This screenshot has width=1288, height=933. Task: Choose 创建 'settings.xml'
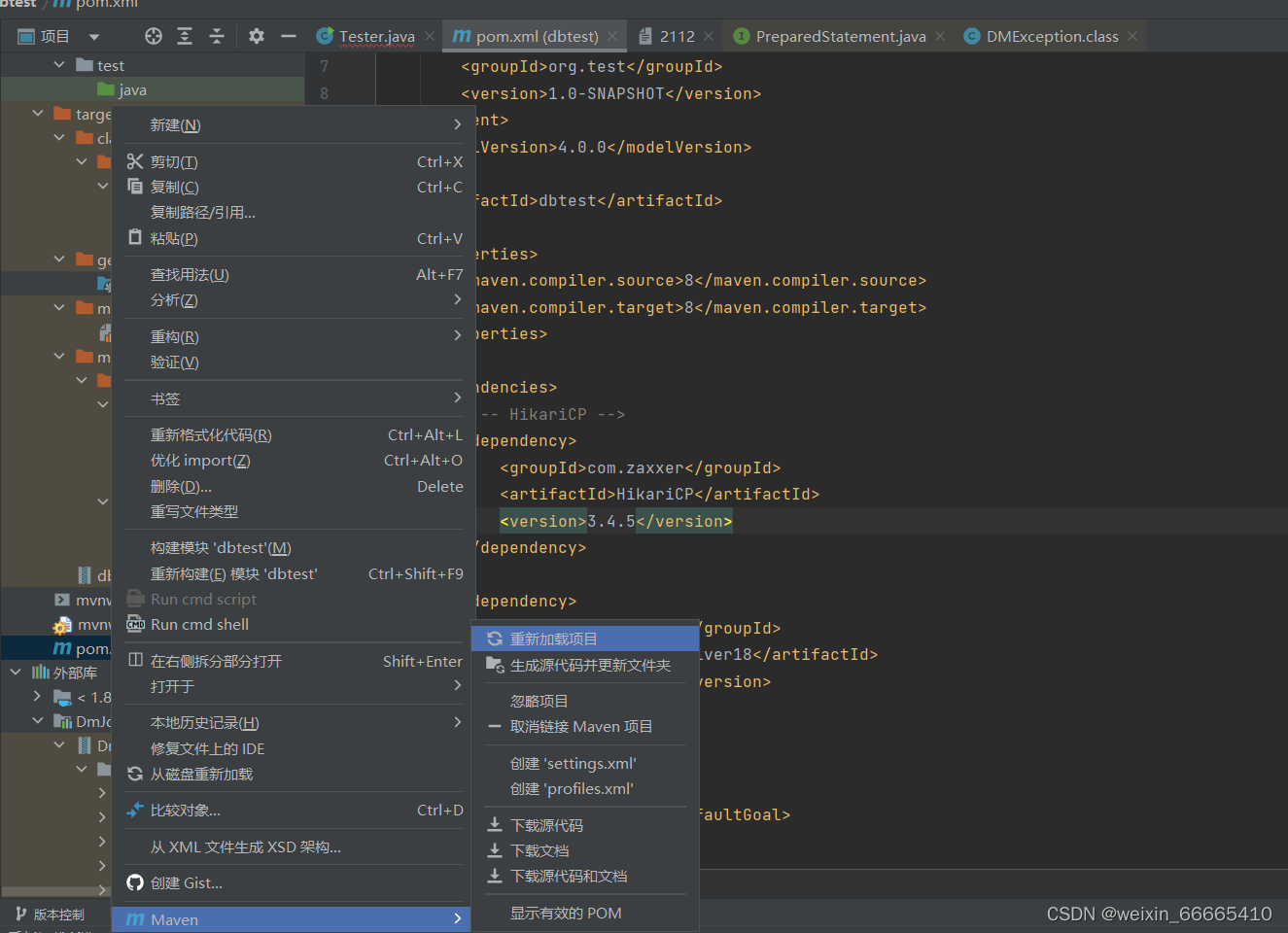[x=585, y=764]
